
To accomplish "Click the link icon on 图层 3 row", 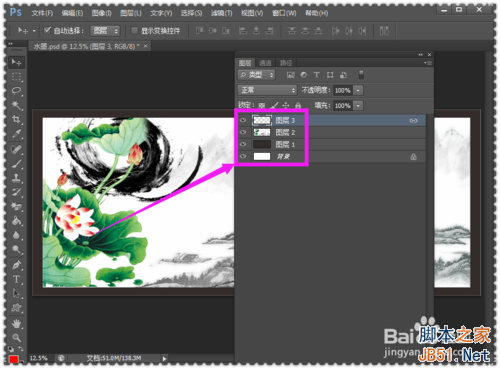I will click(413, 121).
